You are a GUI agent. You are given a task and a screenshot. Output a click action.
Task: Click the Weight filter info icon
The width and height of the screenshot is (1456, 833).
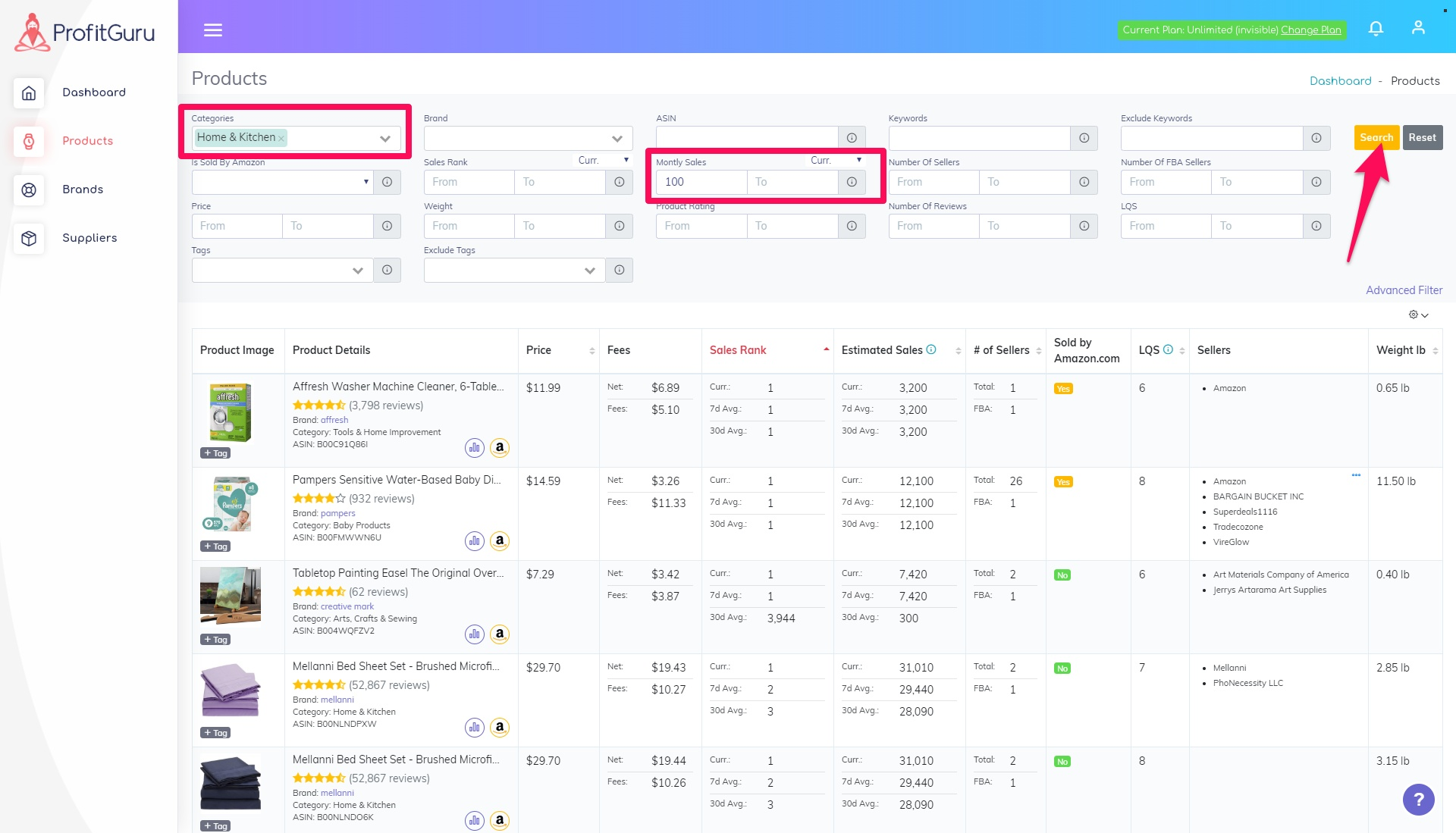620,226
